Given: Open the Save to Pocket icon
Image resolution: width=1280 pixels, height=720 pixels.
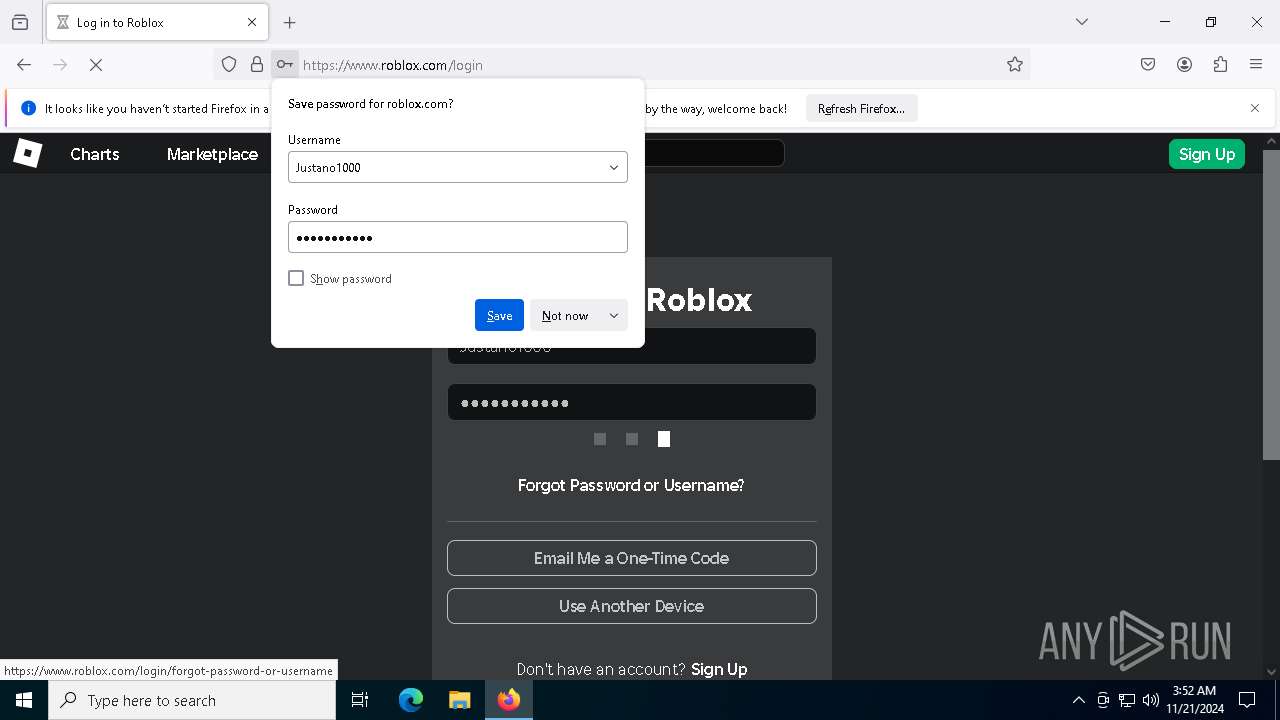Looking at the screenshot, I should [1148, 64].
